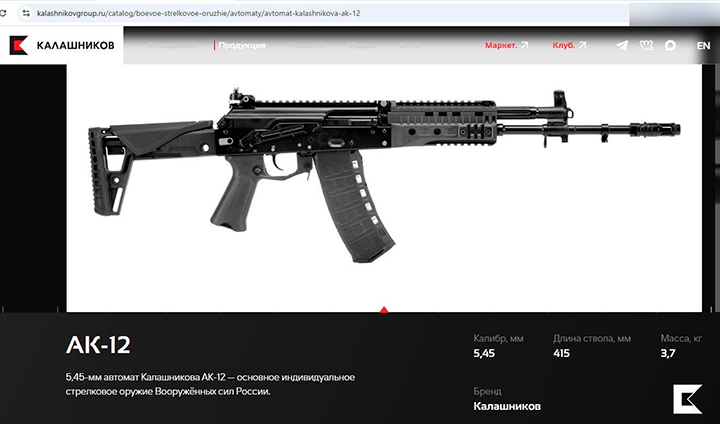Switch site language to EN
720x424 pixels.
[703, 45]
